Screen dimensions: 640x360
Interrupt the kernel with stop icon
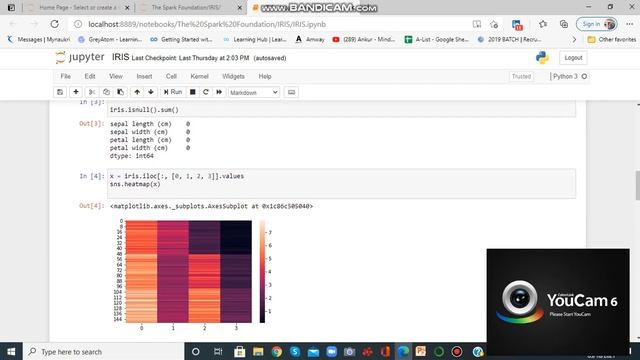193,92
